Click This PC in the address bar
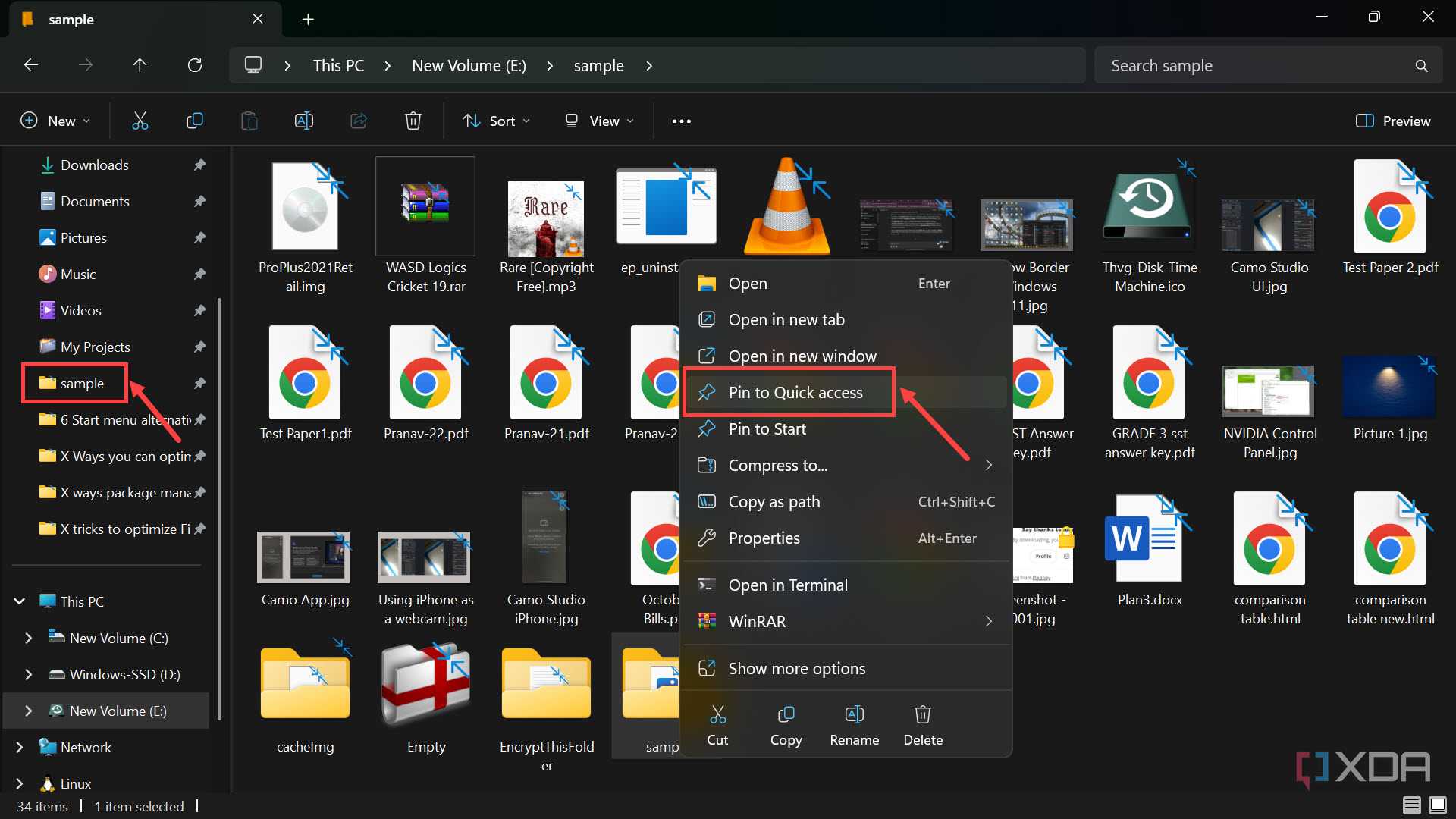 338,66
